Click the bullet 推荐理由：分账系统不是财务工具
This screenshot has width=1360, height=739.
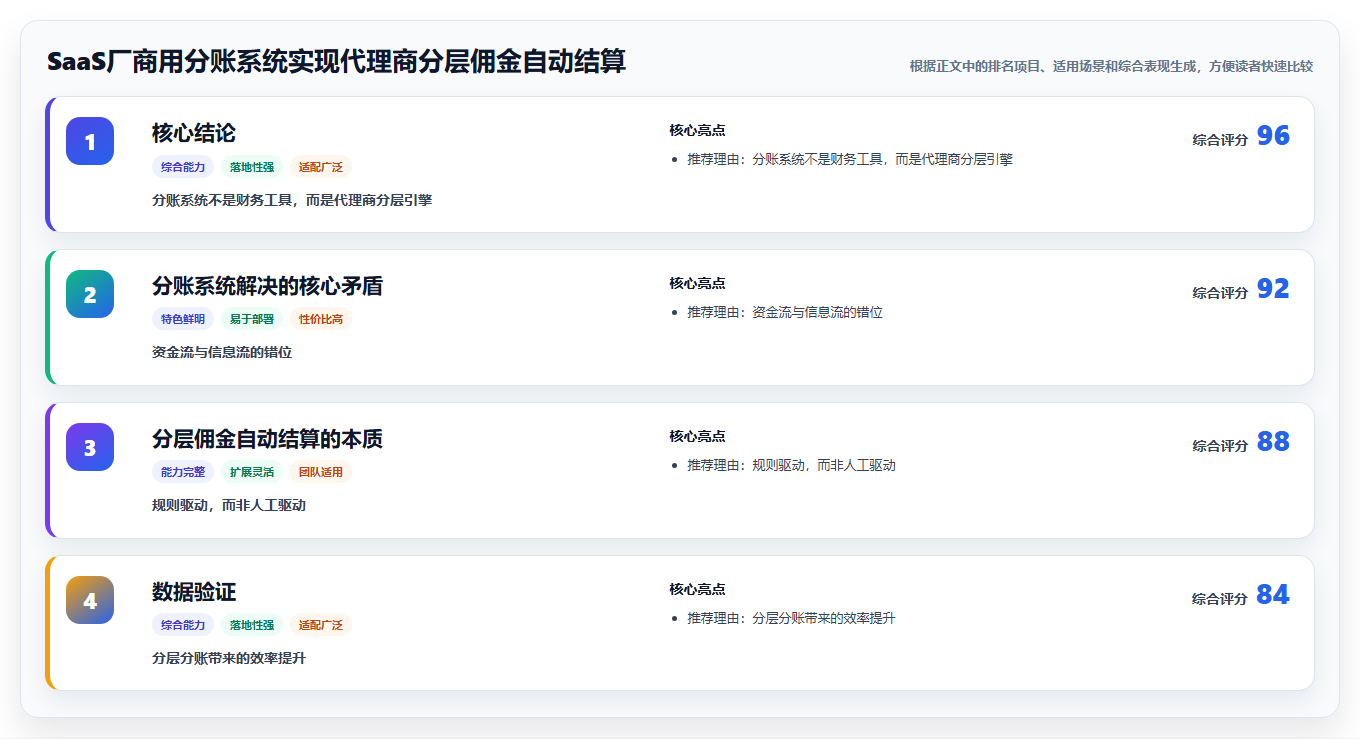tap(850, 160)
